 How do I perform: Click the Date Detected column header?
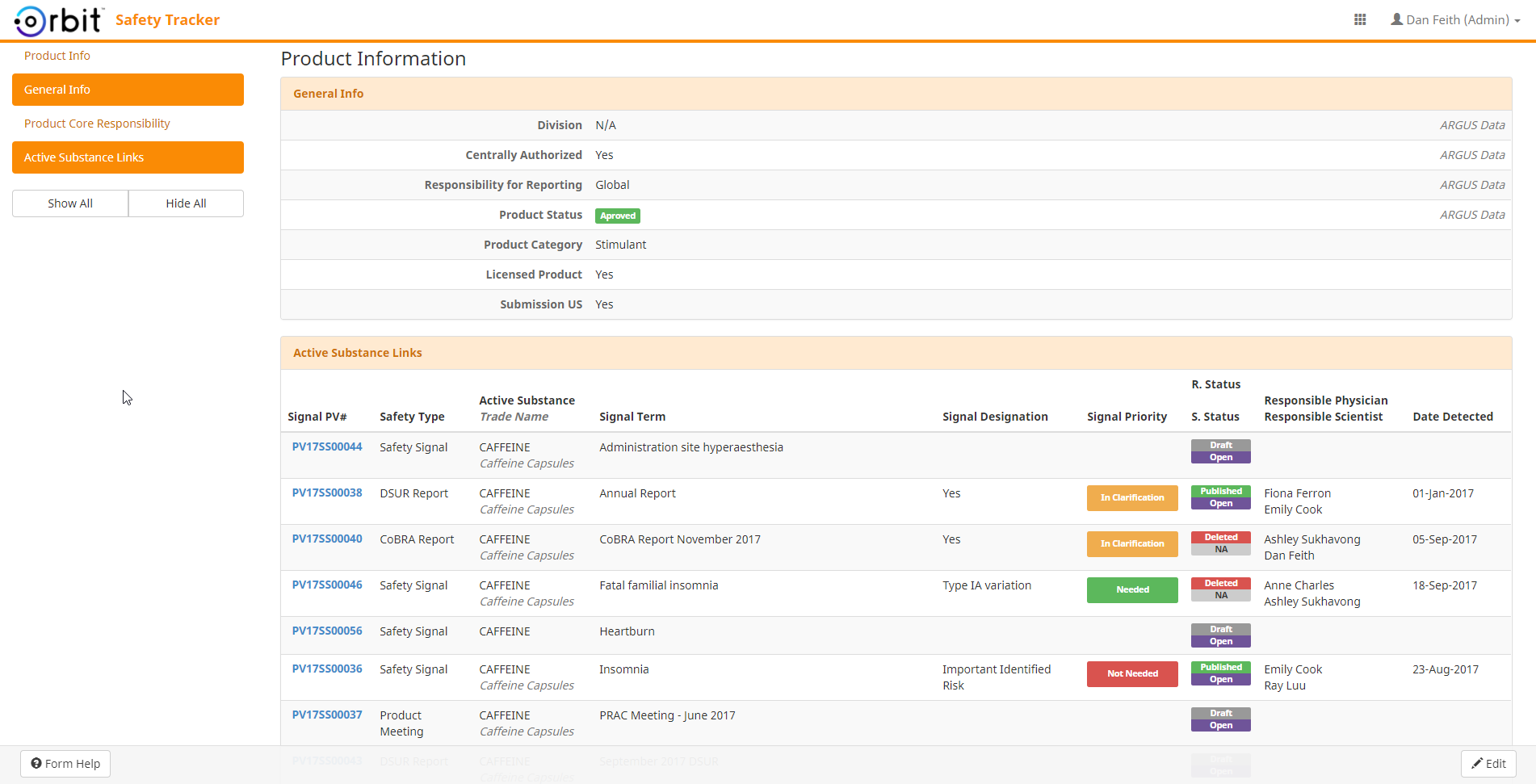coord(1453,417)
